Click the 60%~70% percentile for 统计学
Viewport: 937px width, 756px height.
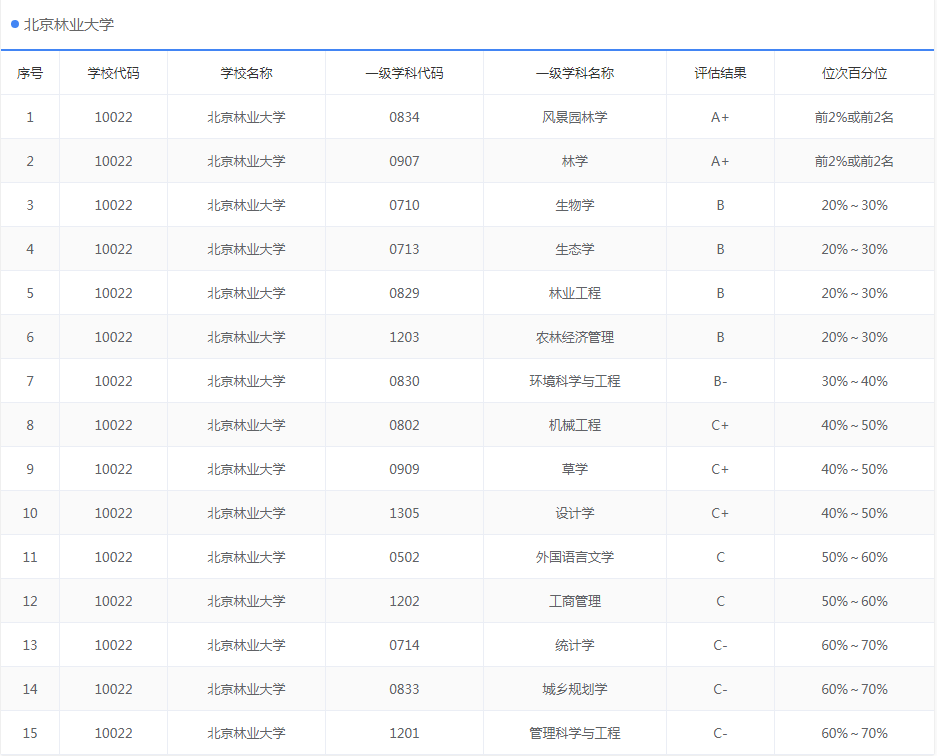(x=855, y=645)
